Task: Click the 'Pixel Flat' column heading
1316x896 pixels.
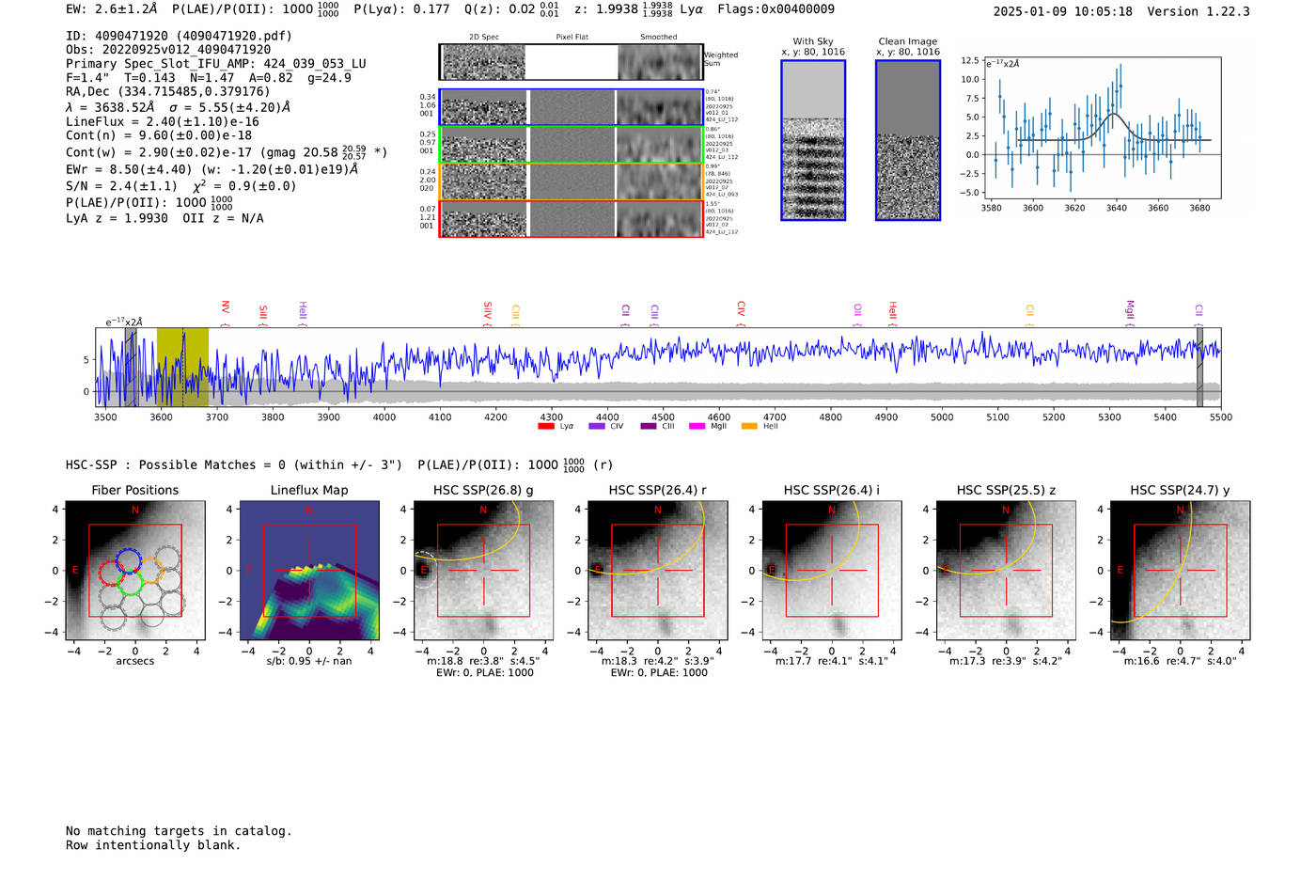Action: 572,38
